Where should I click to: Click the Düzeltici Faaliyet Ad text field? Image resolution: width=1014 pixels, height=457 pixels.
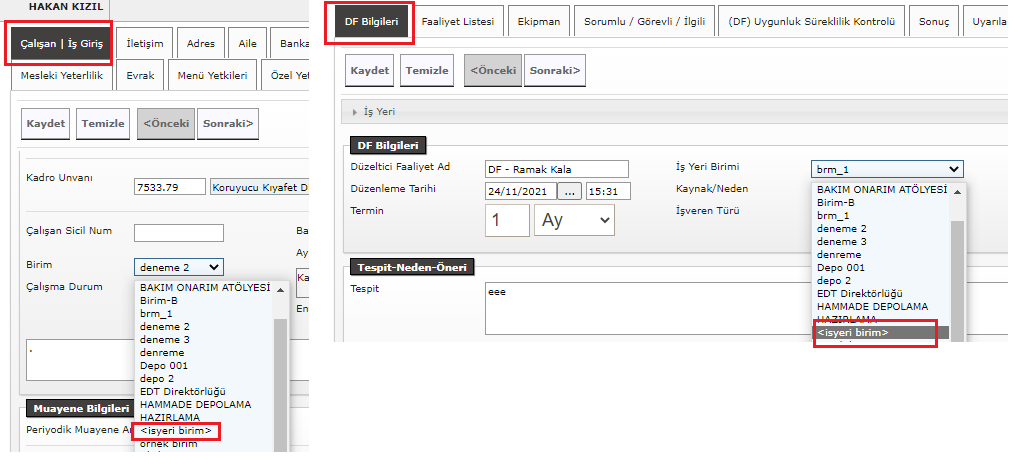[556, 169]
